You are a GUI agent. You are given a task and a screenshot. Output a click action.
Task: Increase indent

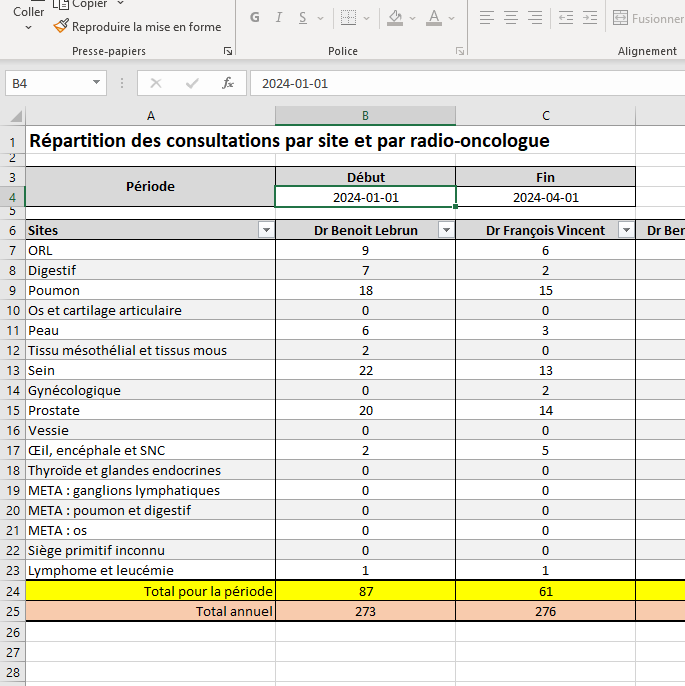click(590, 18)
